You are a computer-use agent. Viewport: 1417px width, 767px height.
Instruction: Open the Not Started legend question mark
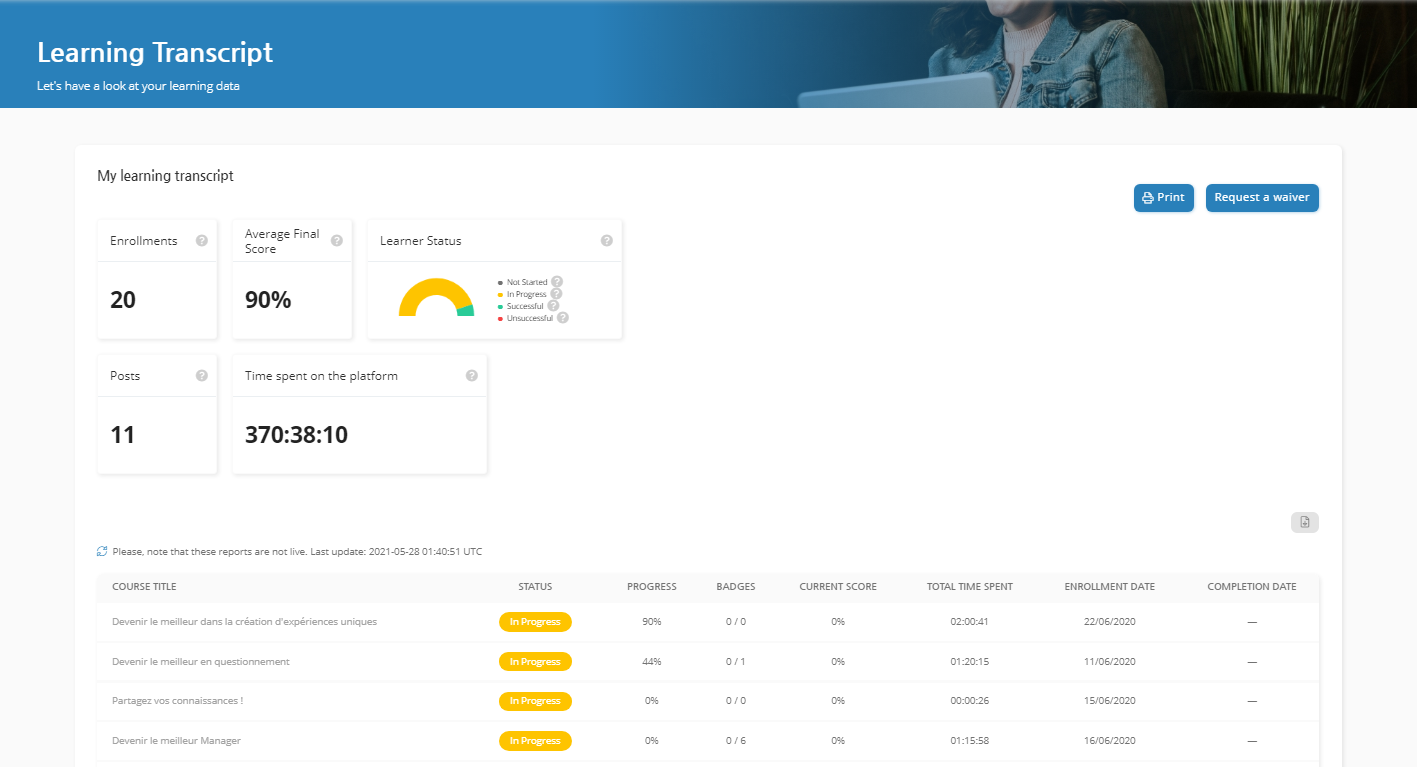tap(558, 282)
